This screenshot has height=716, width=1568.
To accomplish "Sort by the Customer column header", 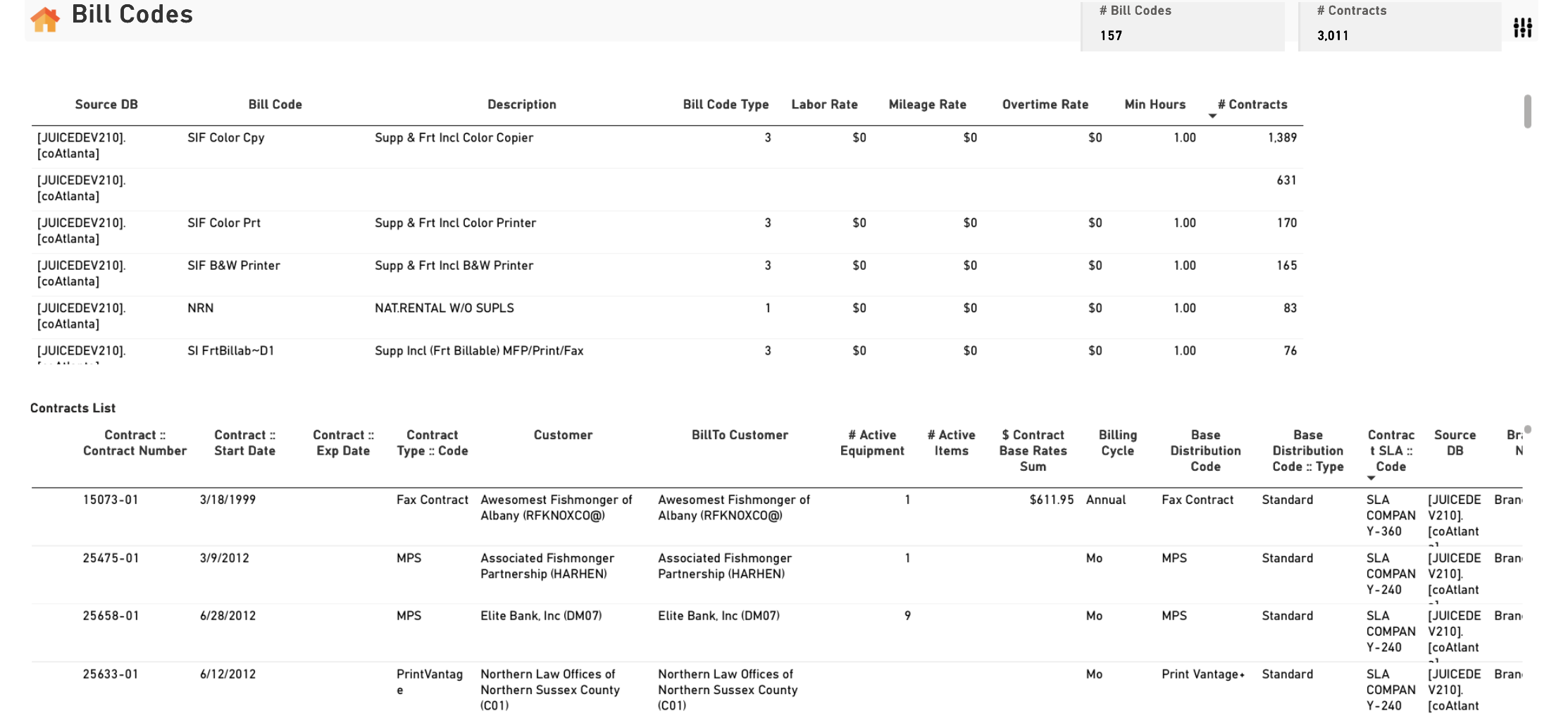I will [x=563, y=435].
